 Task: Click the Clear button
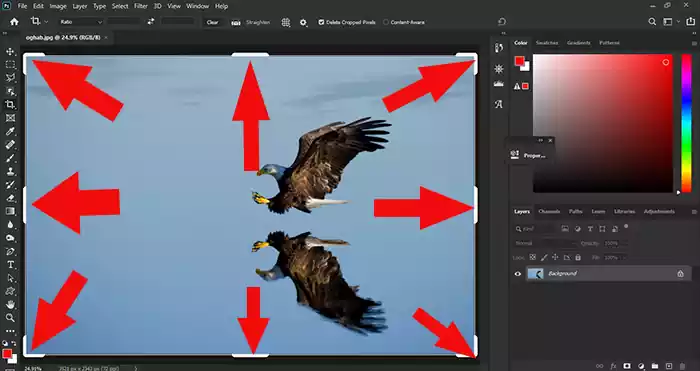tap(212, 22)
